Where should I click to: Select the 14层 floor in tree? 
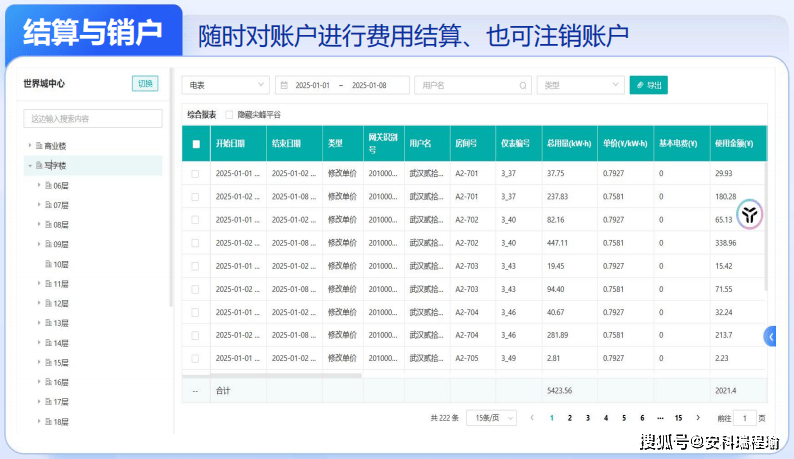pos(61,343)
